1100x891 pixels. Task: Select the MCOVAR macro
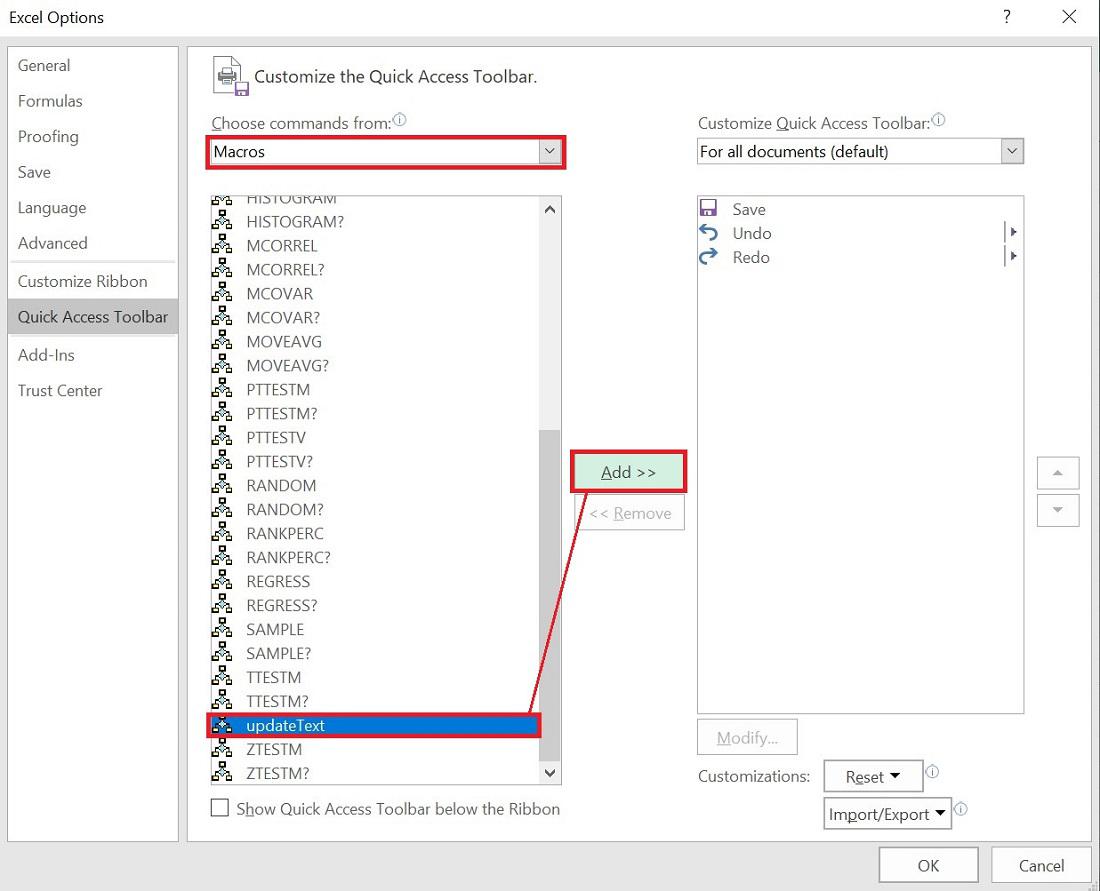point(375,294)
